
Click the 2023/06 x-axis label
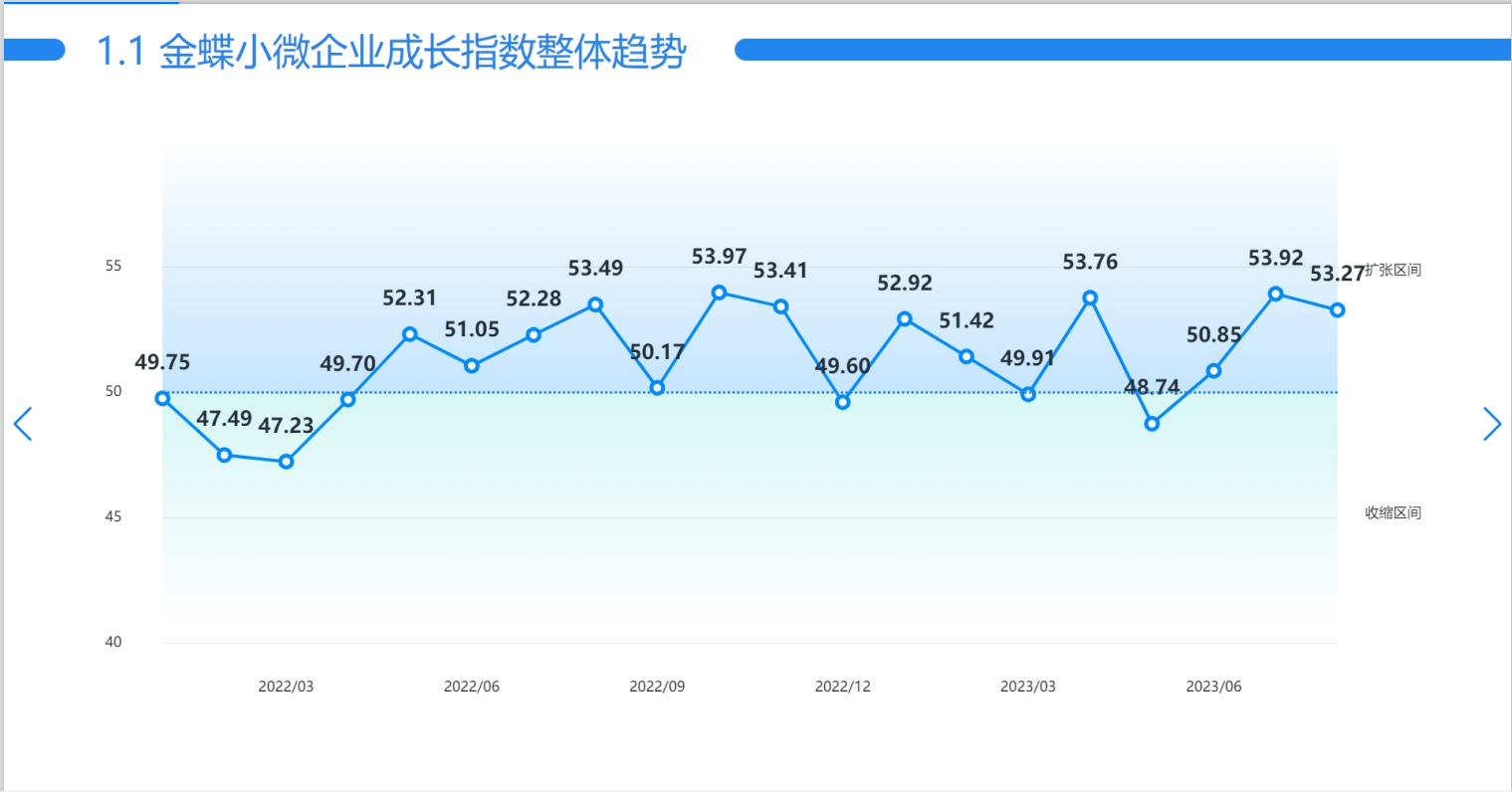point(1213,687)
